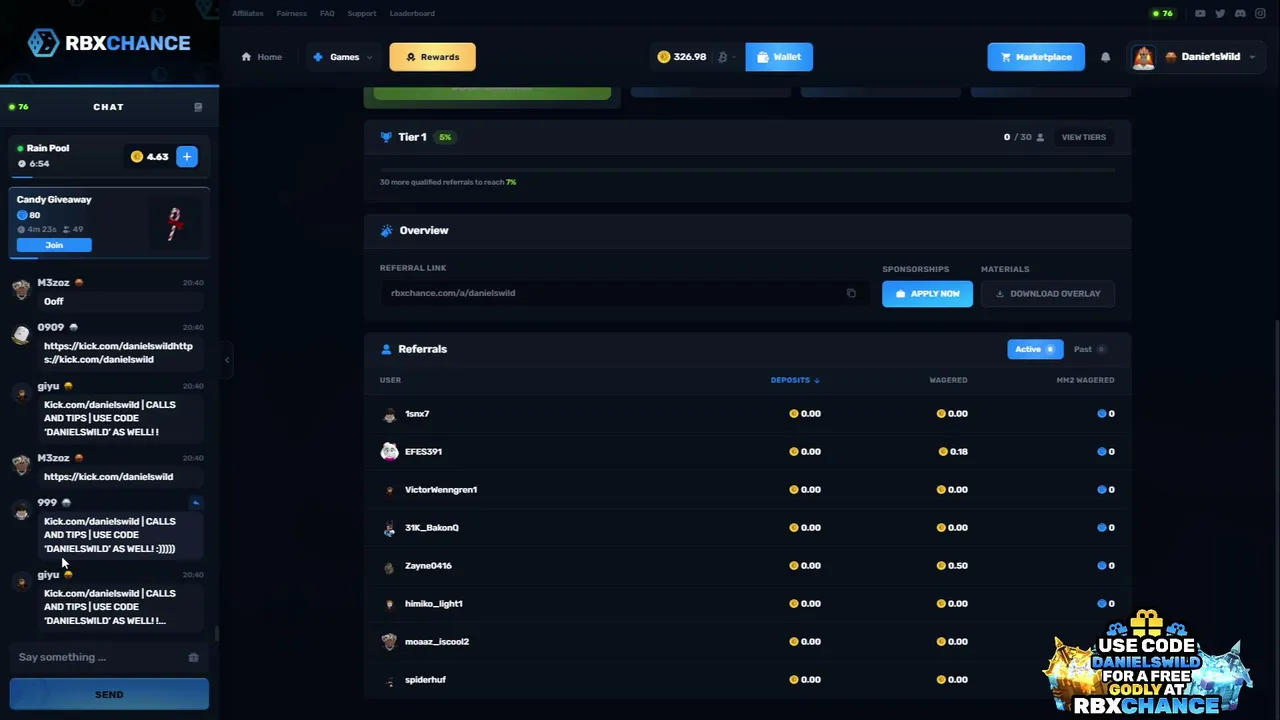Copy the referral link
The height and width of the screenshot is (720, 1280).
(851, 293)
